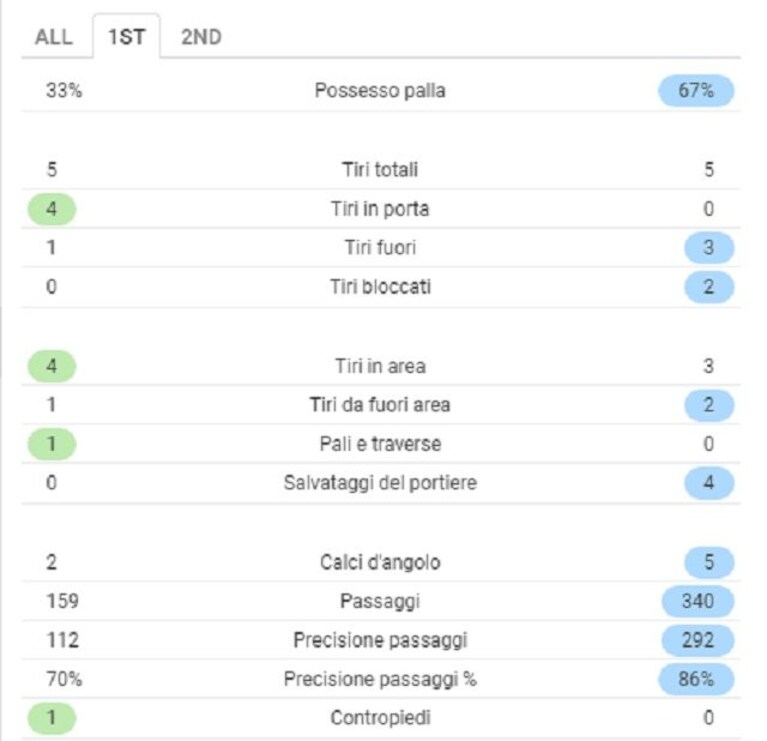Click the blue 3 beside Tiri fuori

pyautogui.click(x=709, y=247)
